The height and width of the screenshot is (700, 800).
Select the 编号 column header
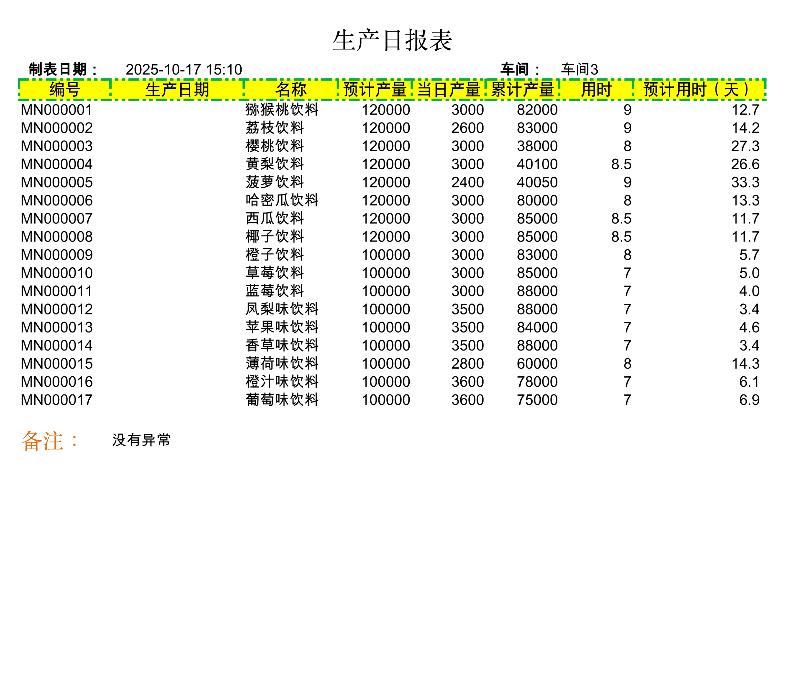pos(65,89)
